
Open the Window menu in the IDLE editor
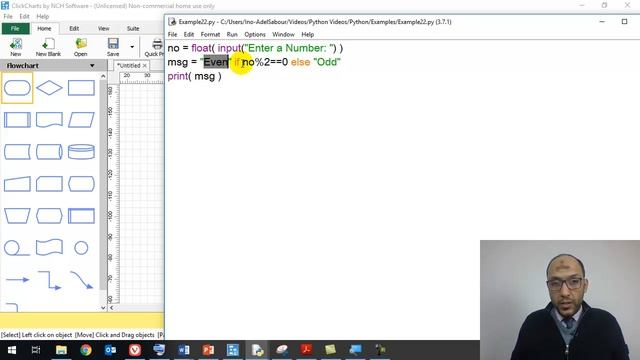pos(283,34)
